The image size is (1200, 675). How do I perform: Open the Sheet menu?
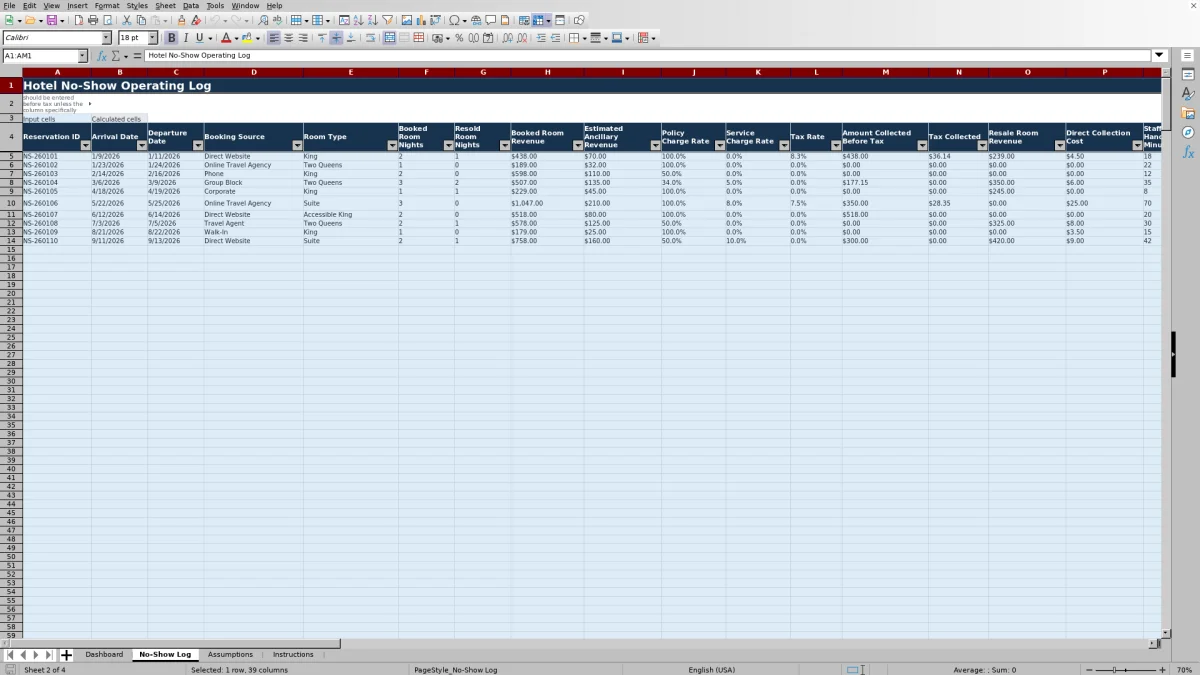pos(165,5)
